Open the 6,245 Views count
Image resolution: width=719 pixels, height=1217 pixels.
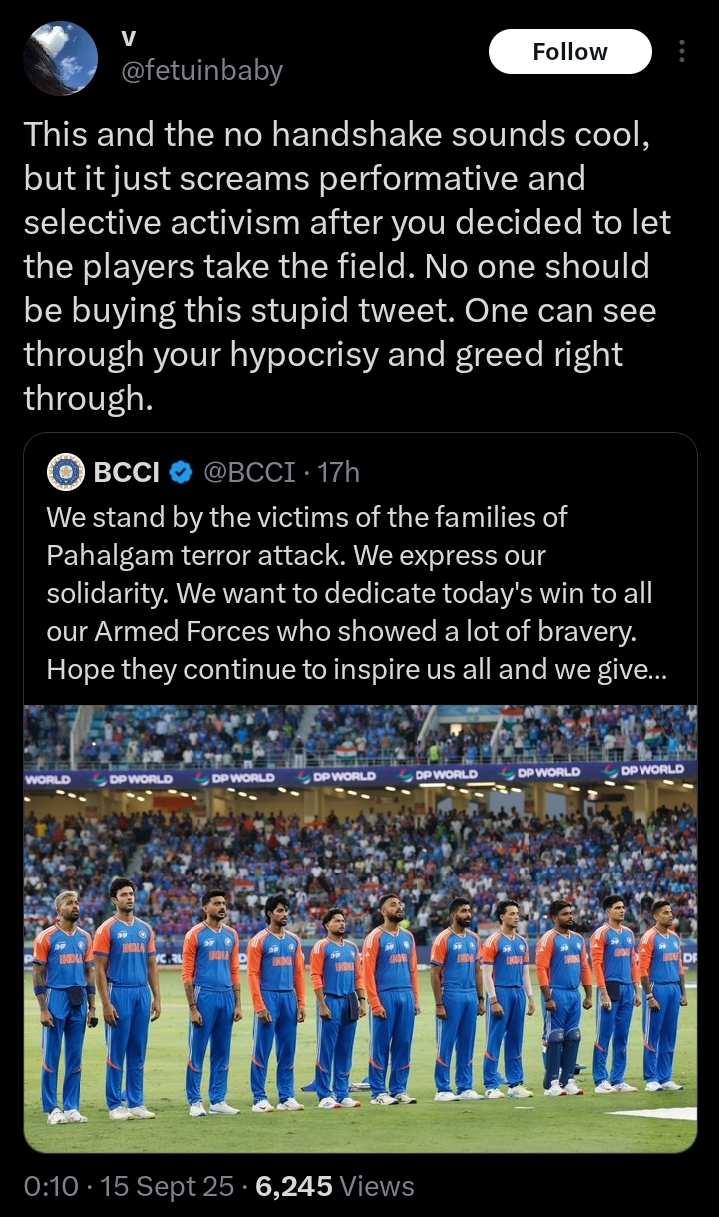(335, 1186)
